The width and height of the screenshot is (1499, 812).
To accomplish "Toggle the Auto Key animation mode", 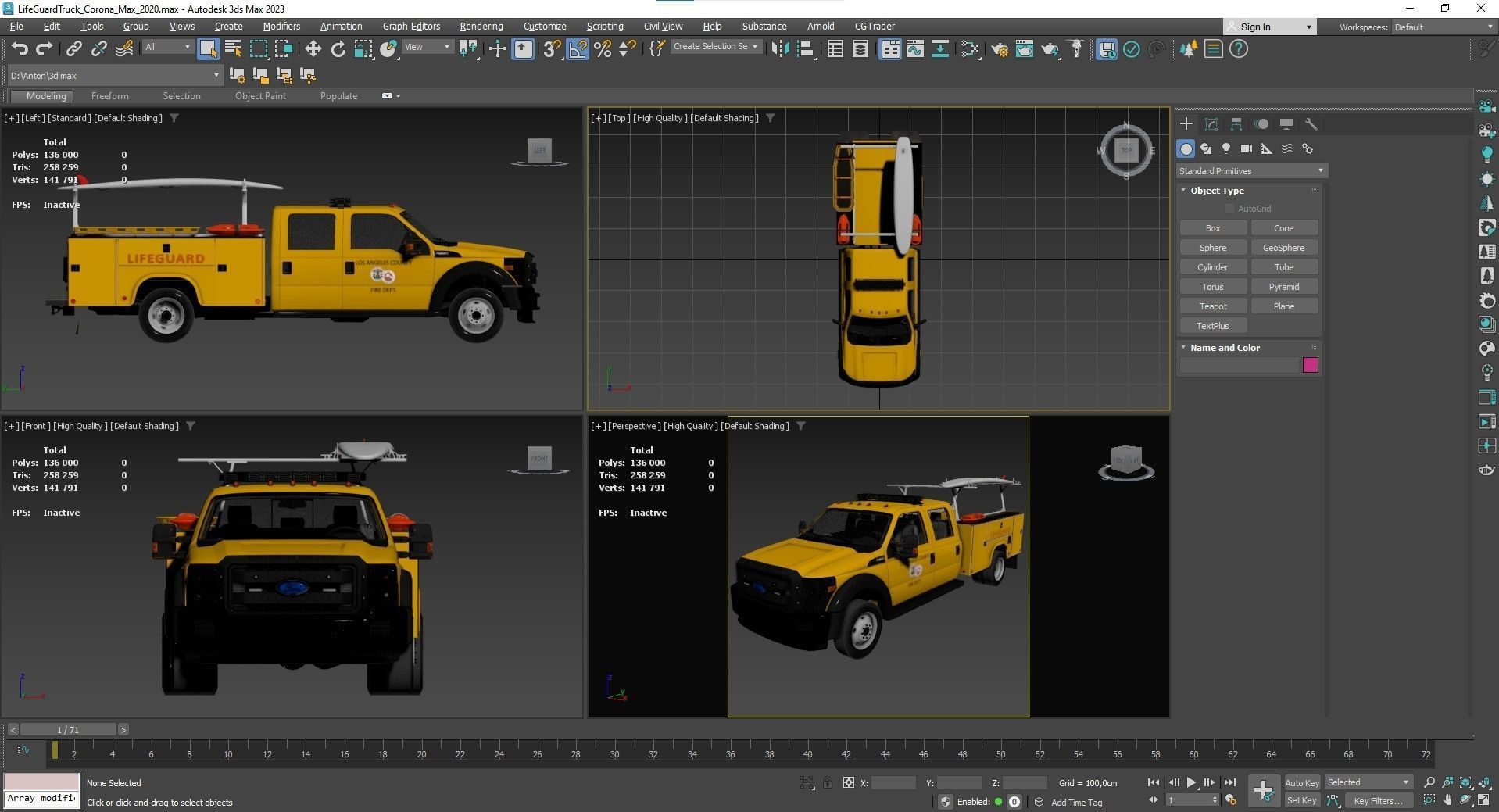I will coord(1301,782).
